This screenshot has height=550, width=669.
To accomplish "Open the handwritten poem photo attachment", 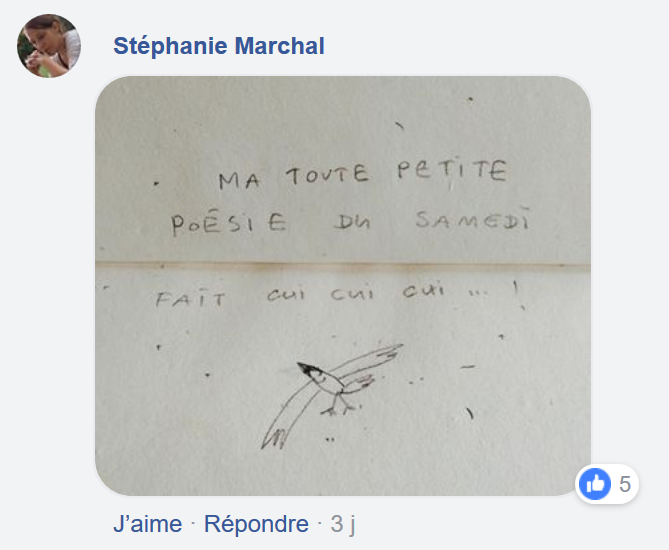I will (x=343, y=286).
